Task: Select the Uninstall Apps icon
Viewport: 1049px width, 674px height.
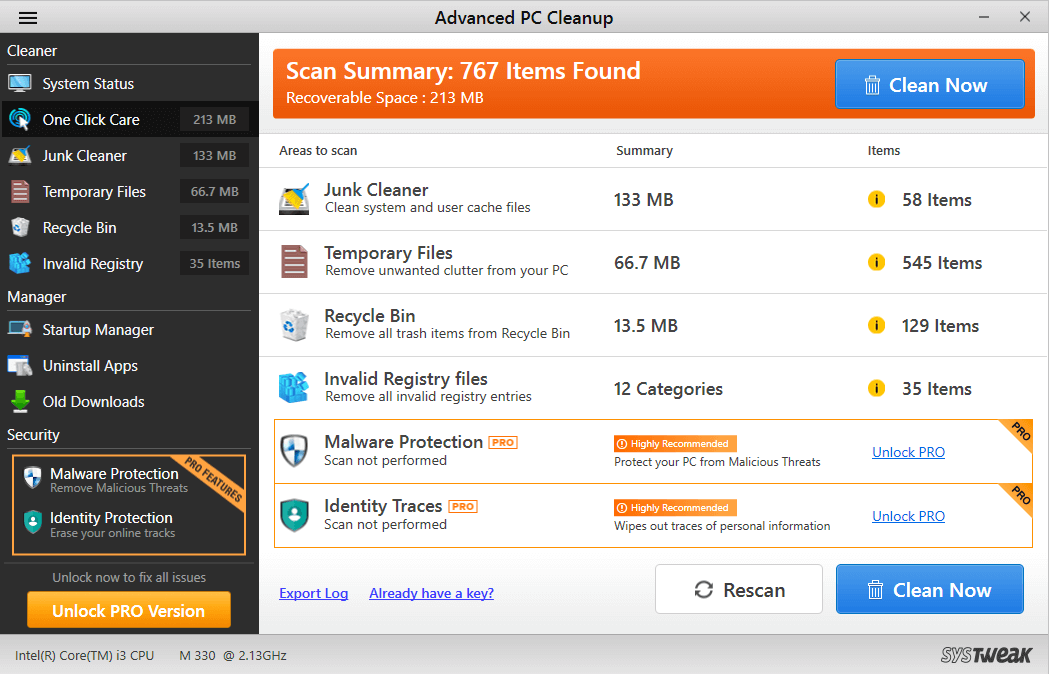Action: click(20, 365)
